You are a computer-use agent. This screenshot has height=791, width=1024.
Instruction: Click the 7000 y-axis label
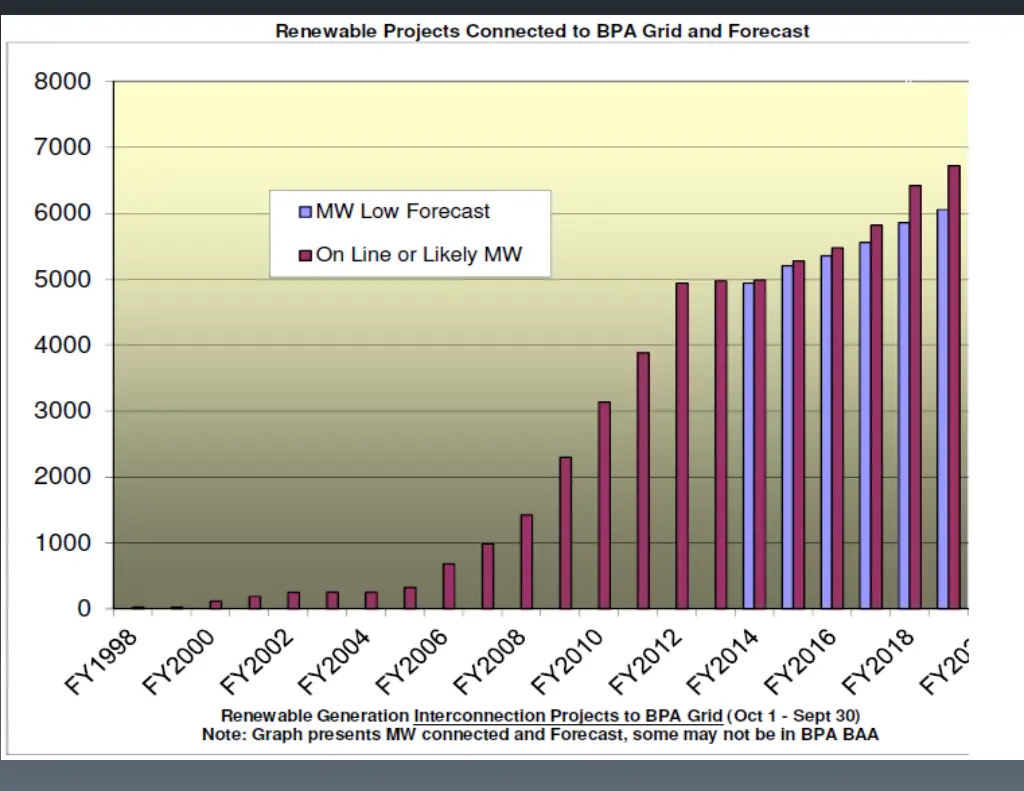pos(63,147)
